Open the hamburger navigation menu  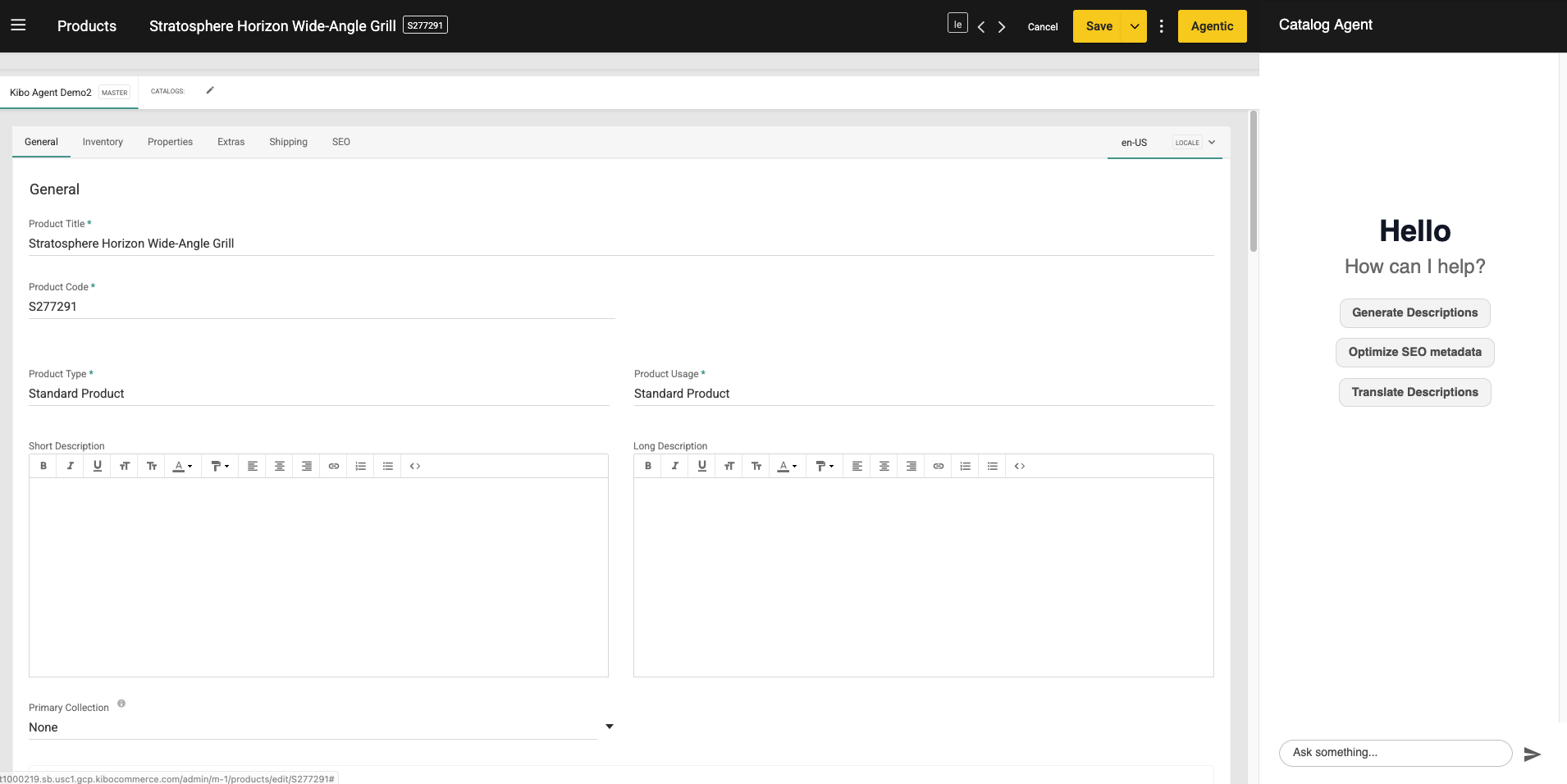coord(18,25)
